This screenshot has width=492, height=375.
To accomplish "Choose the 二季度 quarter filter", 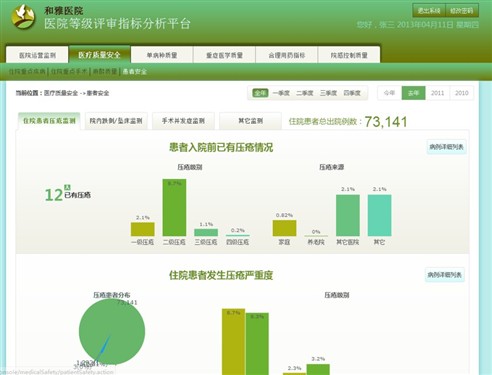I will [x=305, y=93].
